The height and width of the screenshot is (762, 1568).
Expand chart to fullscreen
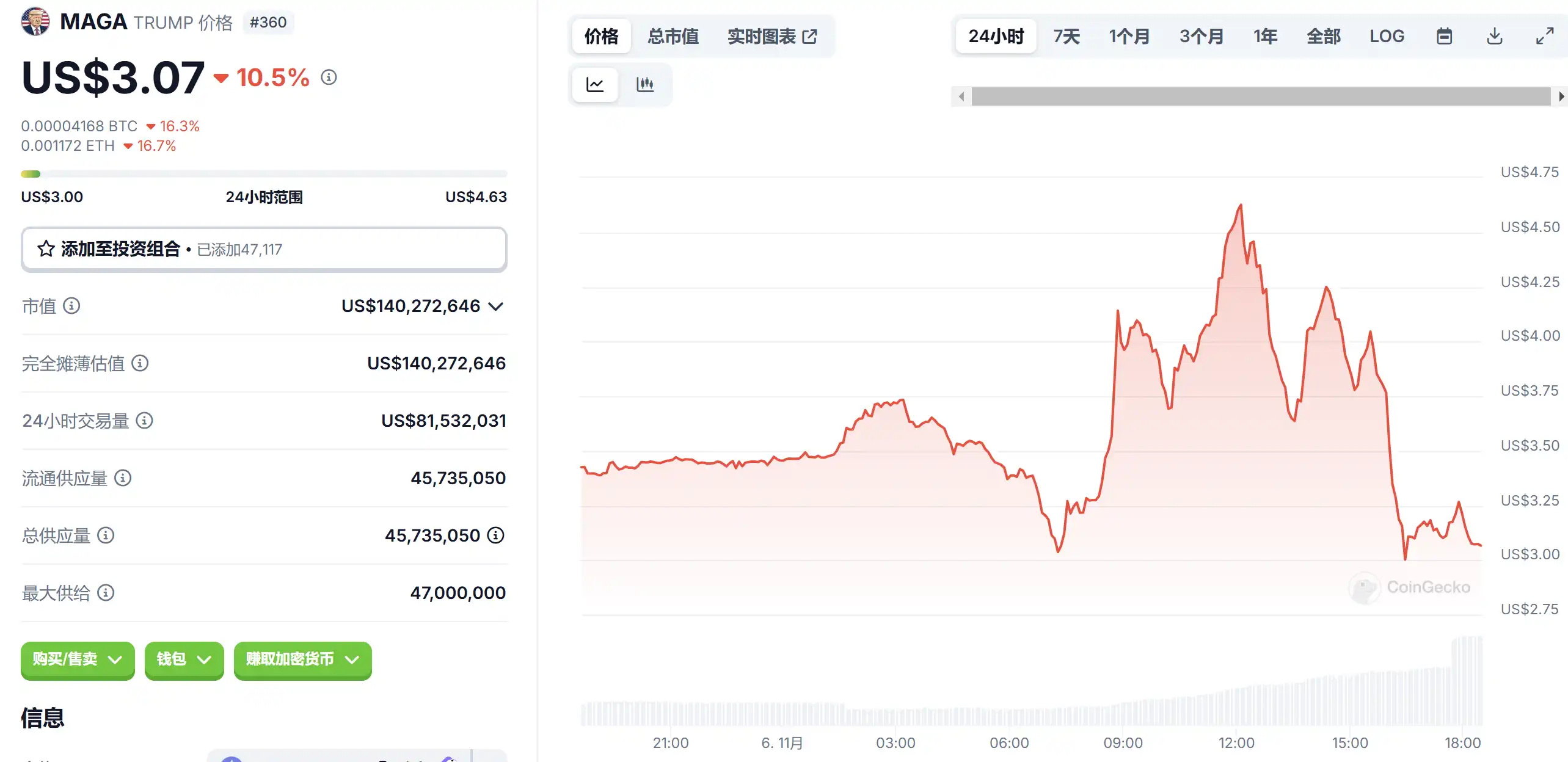pyautogui.click(x=1545, y=37)
